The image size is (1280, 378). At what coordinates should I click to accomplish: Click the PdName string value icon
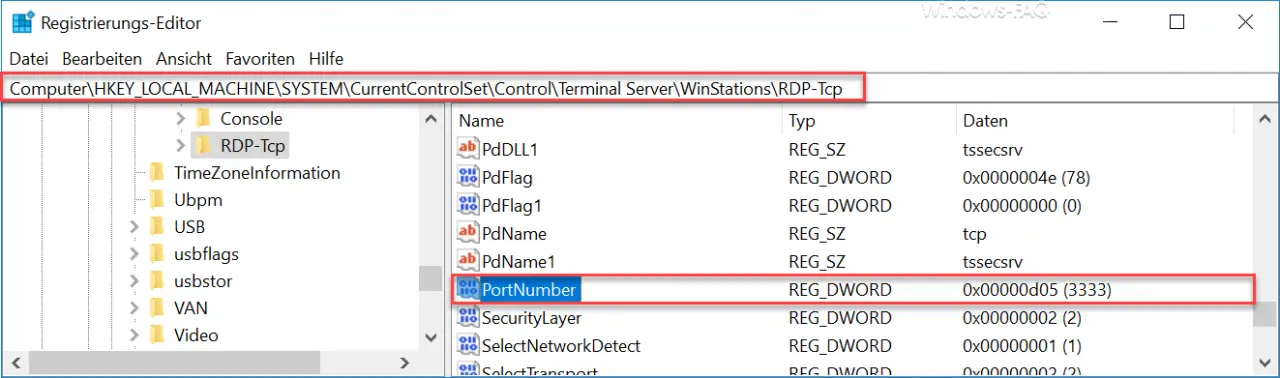(467, 234)
